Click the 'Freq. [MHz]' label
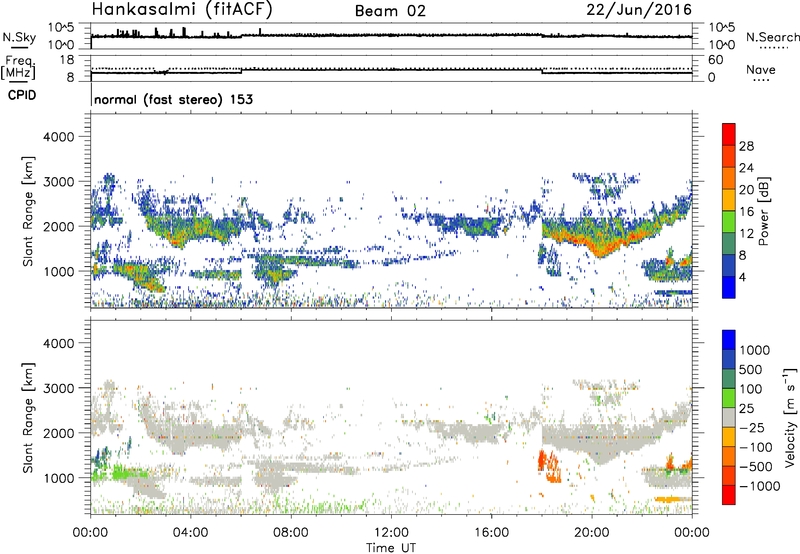The width and height of the screenshot is (800, 554). coord(18,68)
